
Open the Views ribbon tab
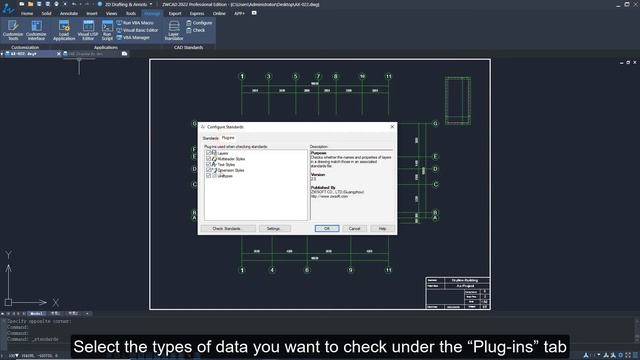point(111,13)
